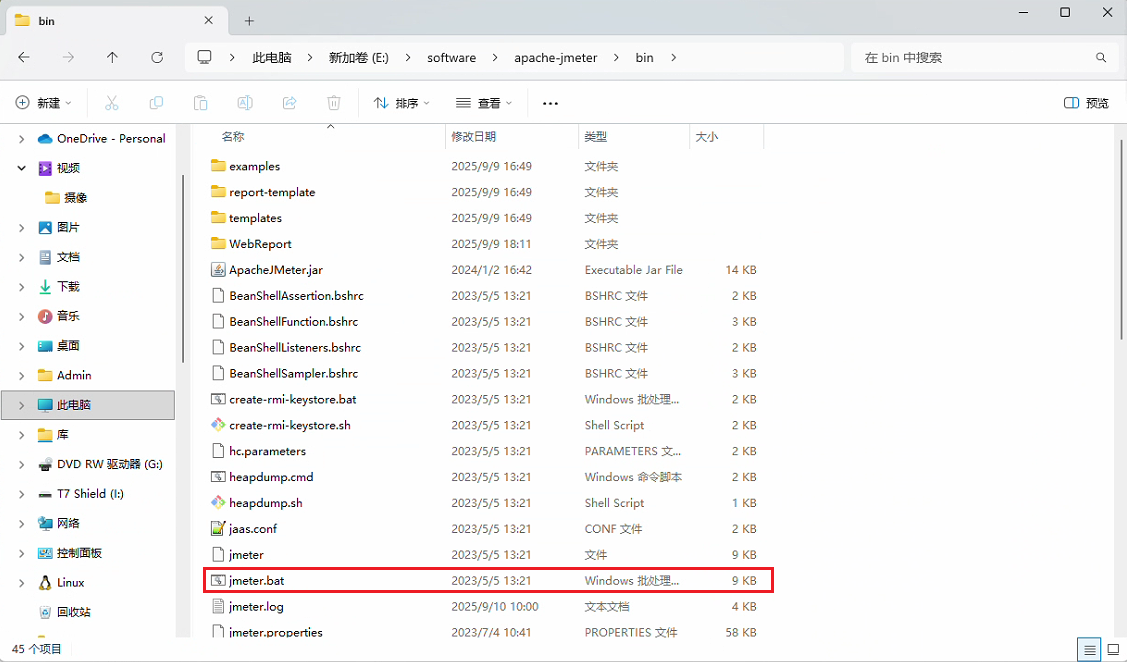Viewport: 1127px width, 662px height.
Task: Open the 新建 (New) dropdown
Action: 42,102
